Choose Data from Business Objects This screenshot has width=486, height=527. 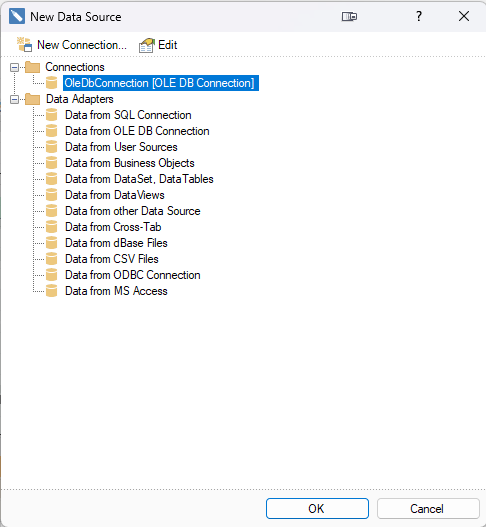(130, 163)
